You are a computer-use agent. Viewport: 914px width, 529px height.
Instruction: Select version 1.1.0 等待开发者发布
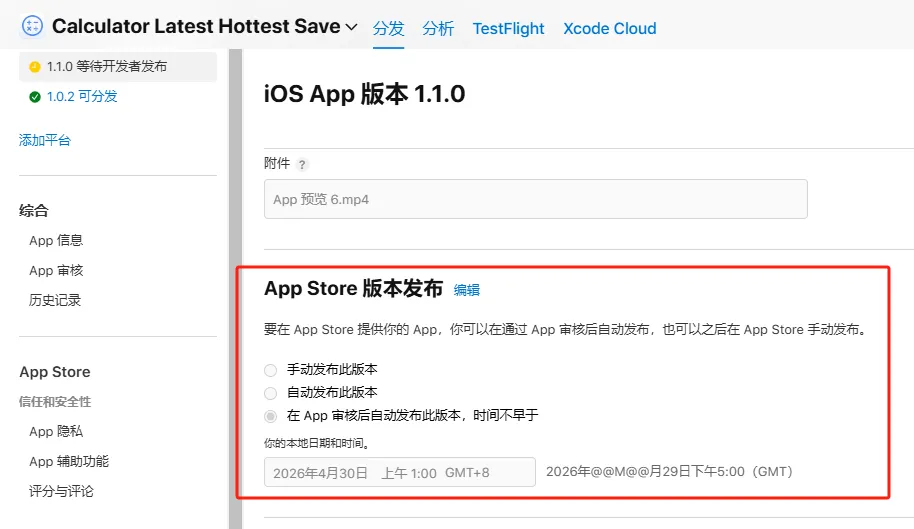pos(118,66)
